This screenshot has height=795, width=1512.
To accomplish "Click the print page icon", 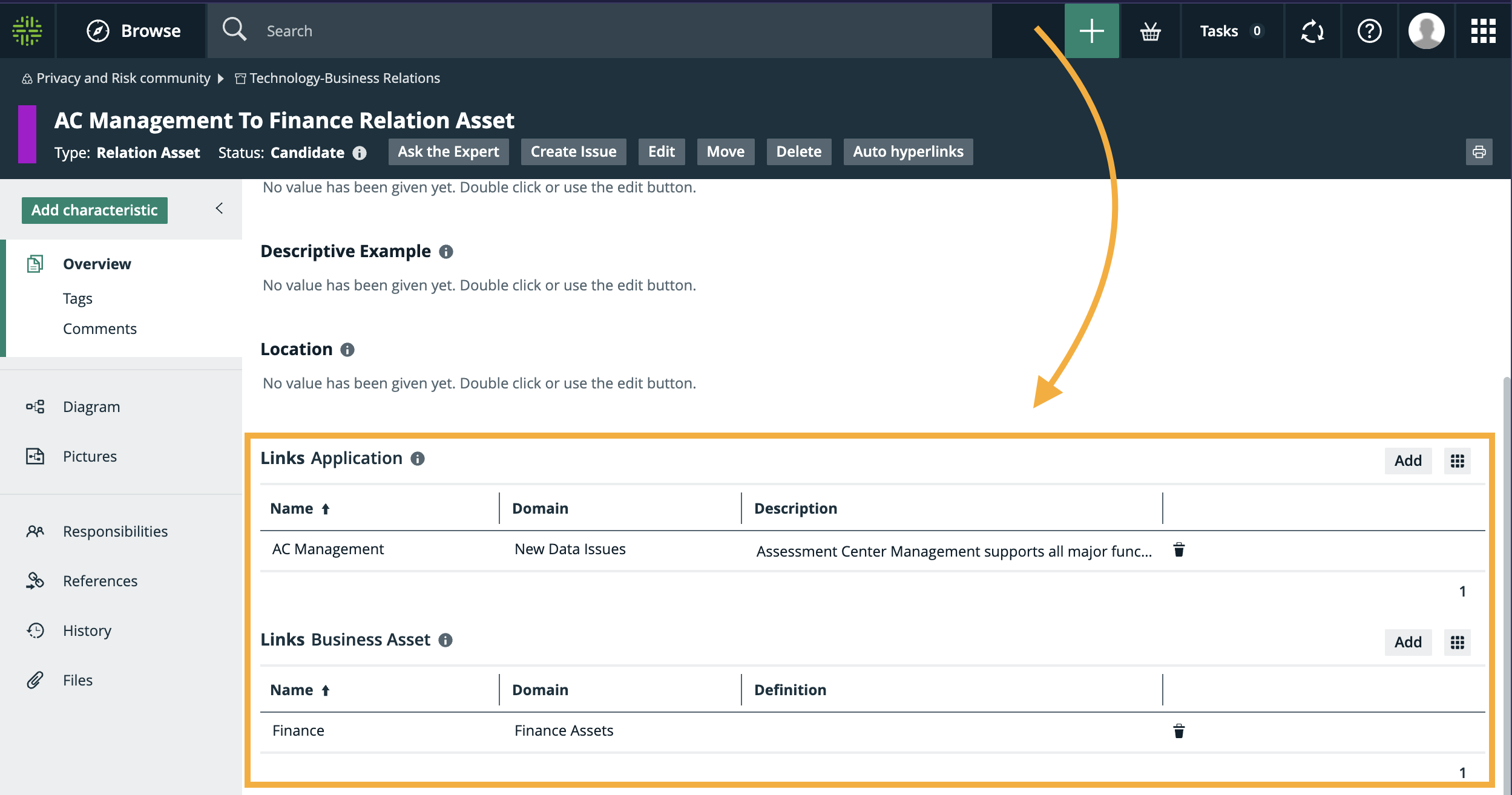I will click(1479, 152).
